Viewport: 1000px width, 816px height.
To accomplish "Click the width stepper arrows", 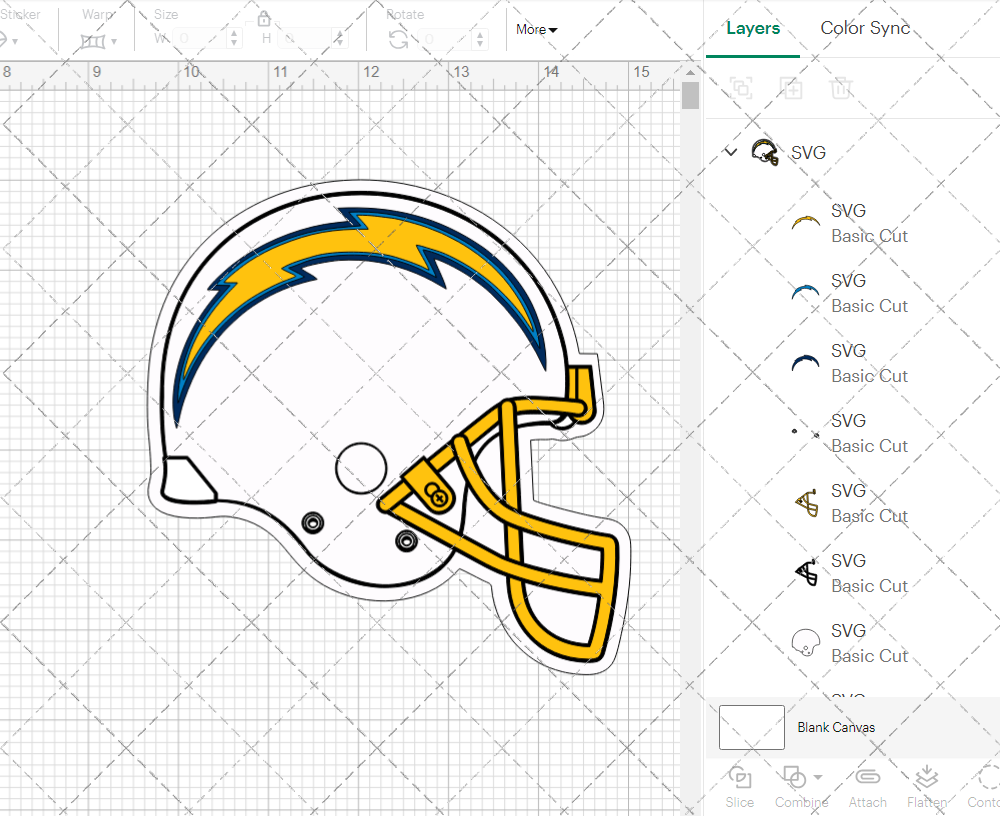I will point(235,38).
